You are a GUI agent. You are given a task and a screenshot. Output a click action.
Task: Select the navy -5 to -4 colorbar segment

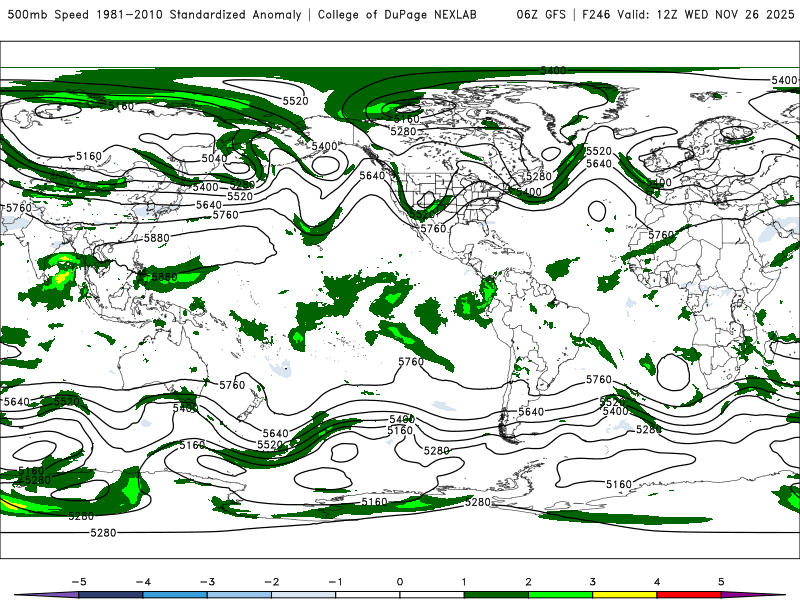click(x=111, y=595)
